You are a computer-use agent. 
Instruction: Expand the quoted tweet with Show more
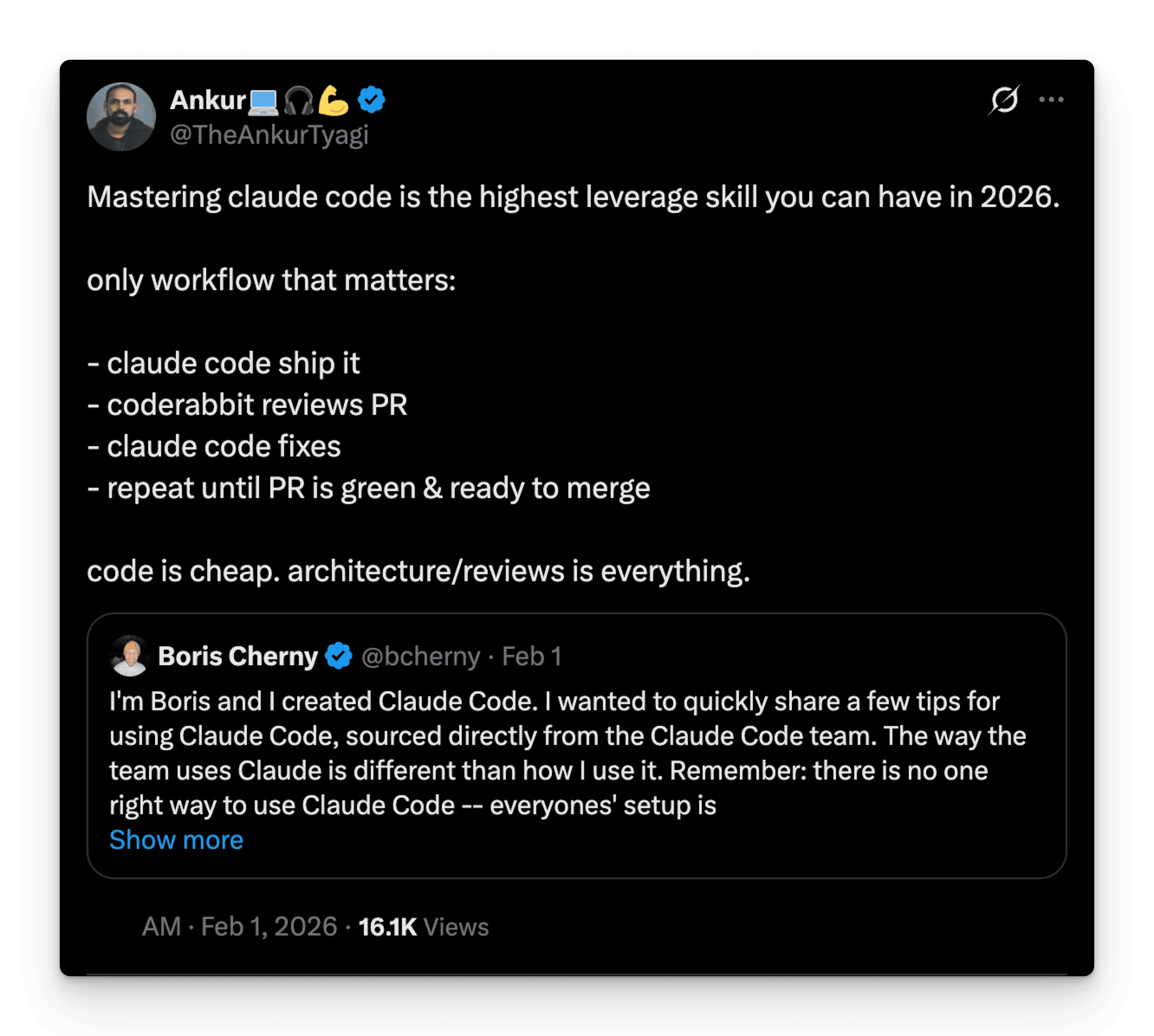click(x=176, y=840)
